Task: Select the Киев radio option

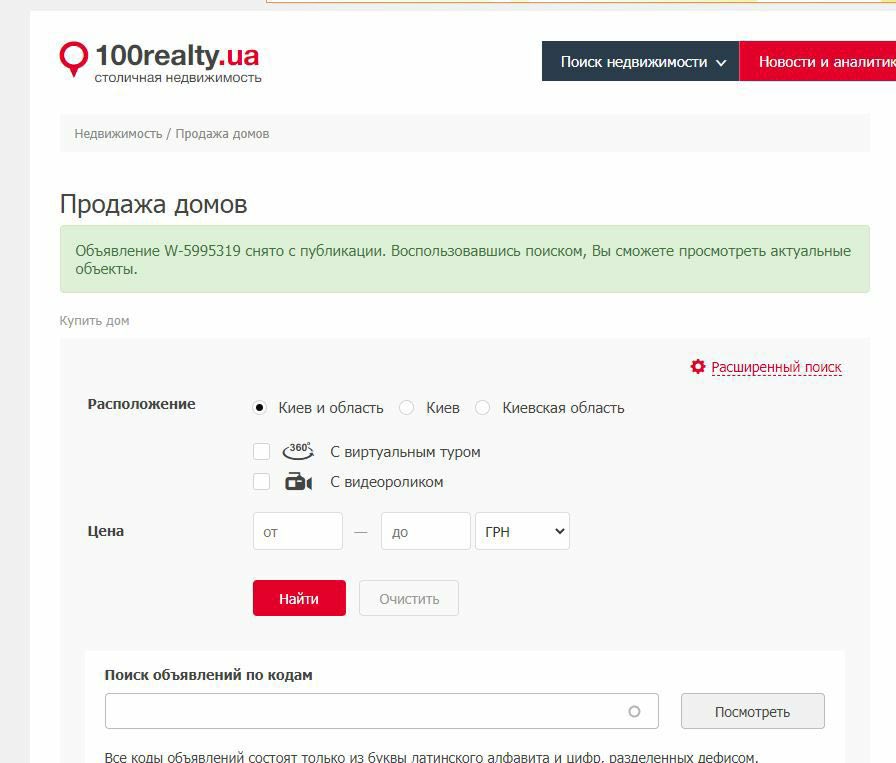Action: click(407, 408)
